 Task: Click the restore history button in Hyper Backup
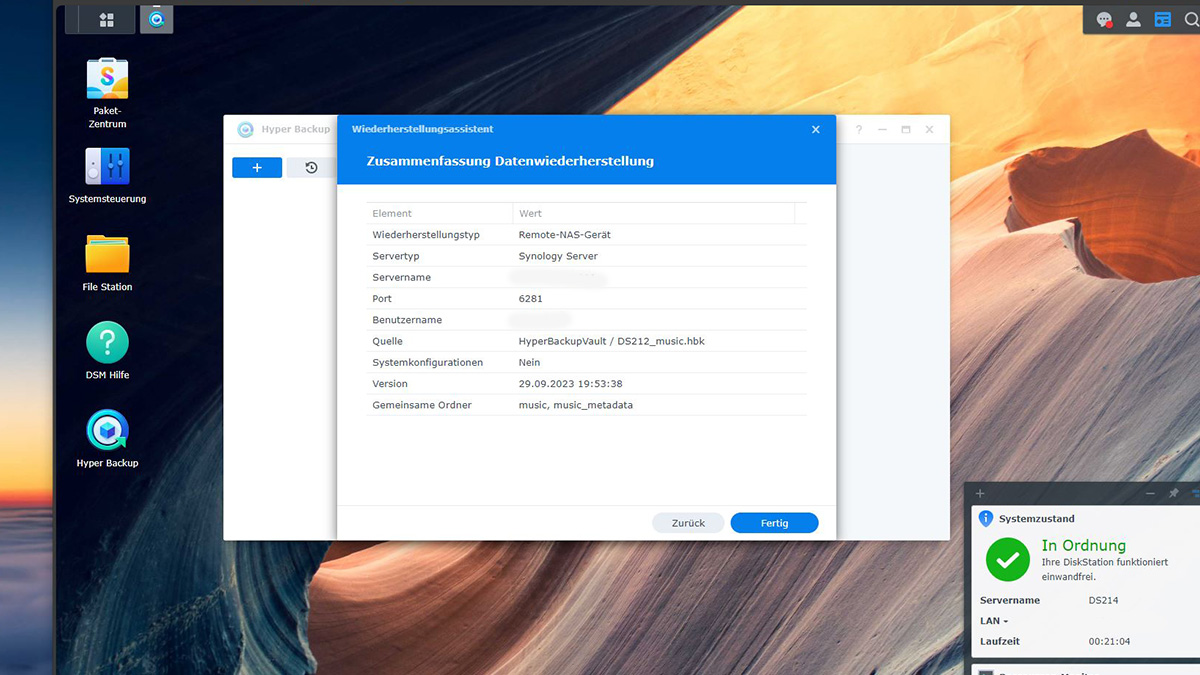pos(311,168)
